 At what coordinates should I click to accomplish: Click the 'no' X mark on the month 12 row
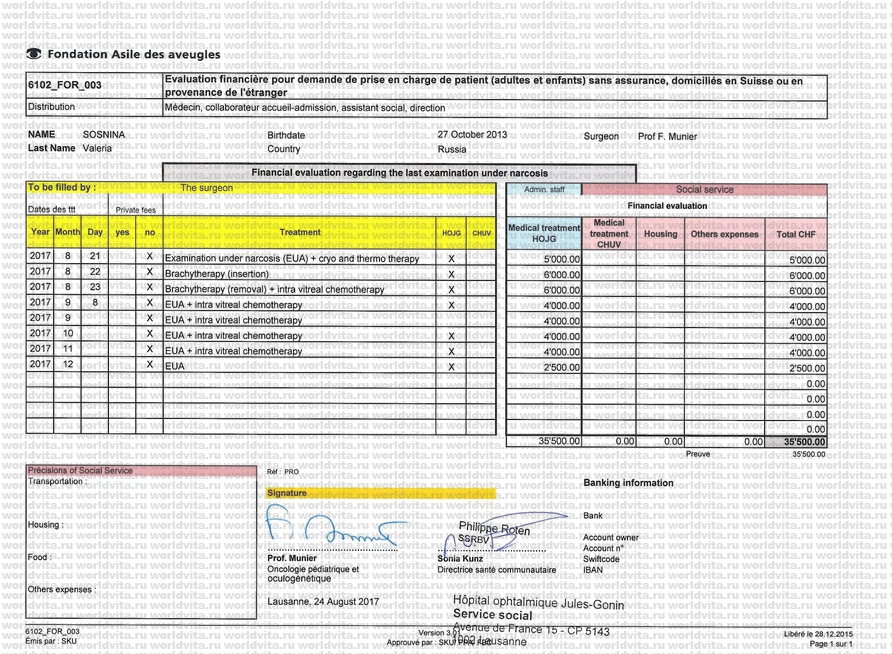[x=150, y=365]
